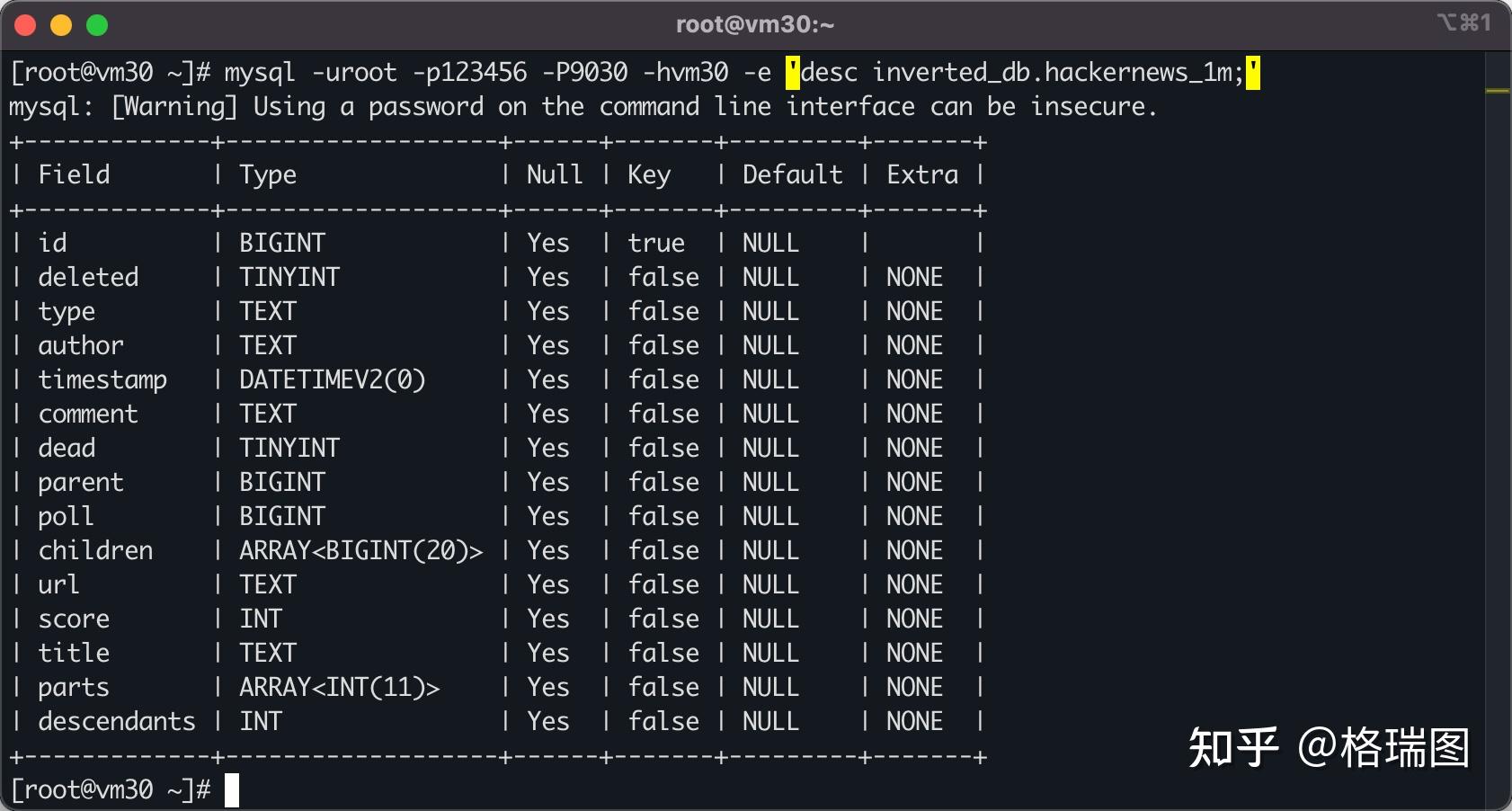Click the ⌥⌘1 shortcut indicator
This screenshot has width=1512, height=811.
1463,22
